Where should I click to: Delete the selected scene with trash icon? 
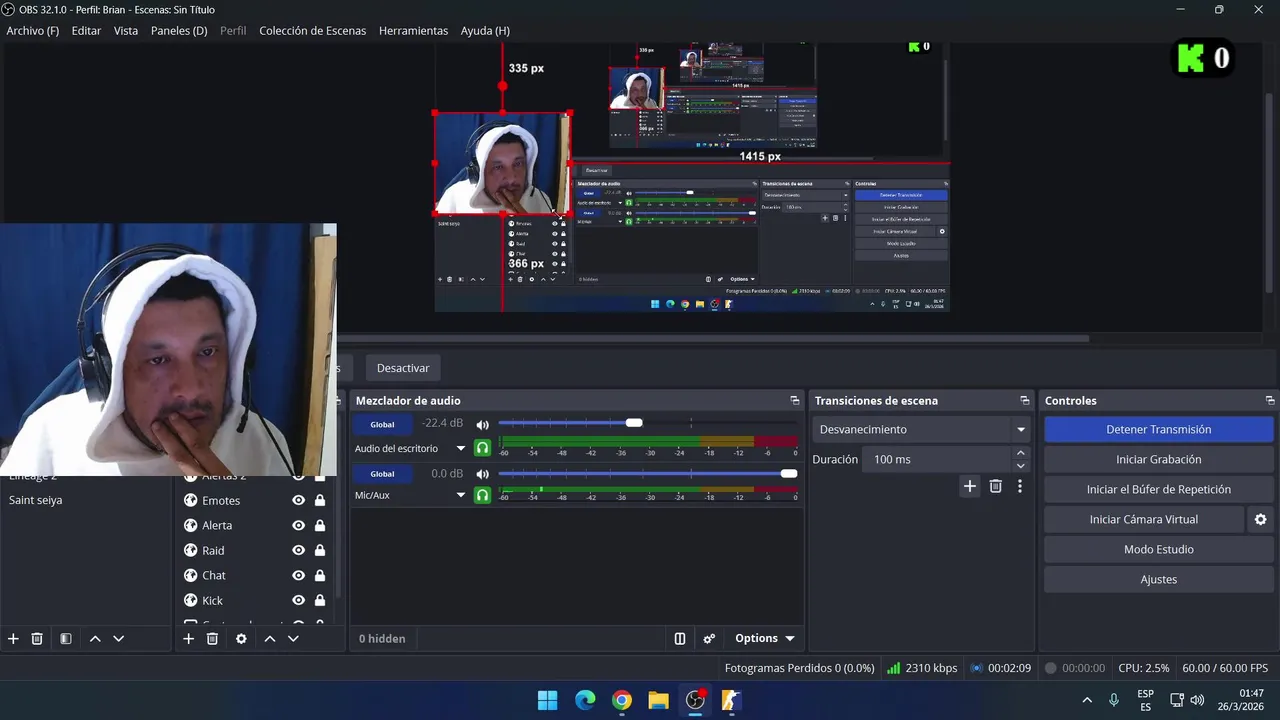(37, 638)
